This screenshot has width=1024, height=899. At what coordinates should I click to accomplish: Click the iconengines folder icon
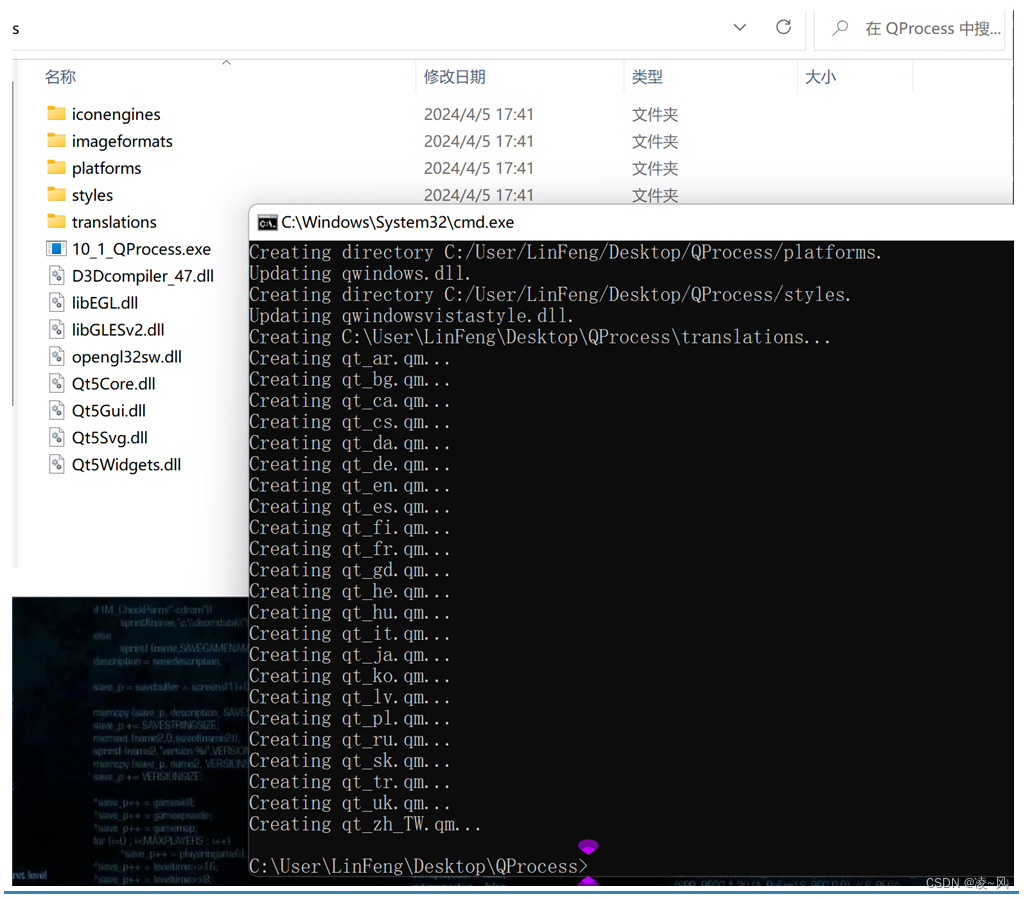(56, 114)
